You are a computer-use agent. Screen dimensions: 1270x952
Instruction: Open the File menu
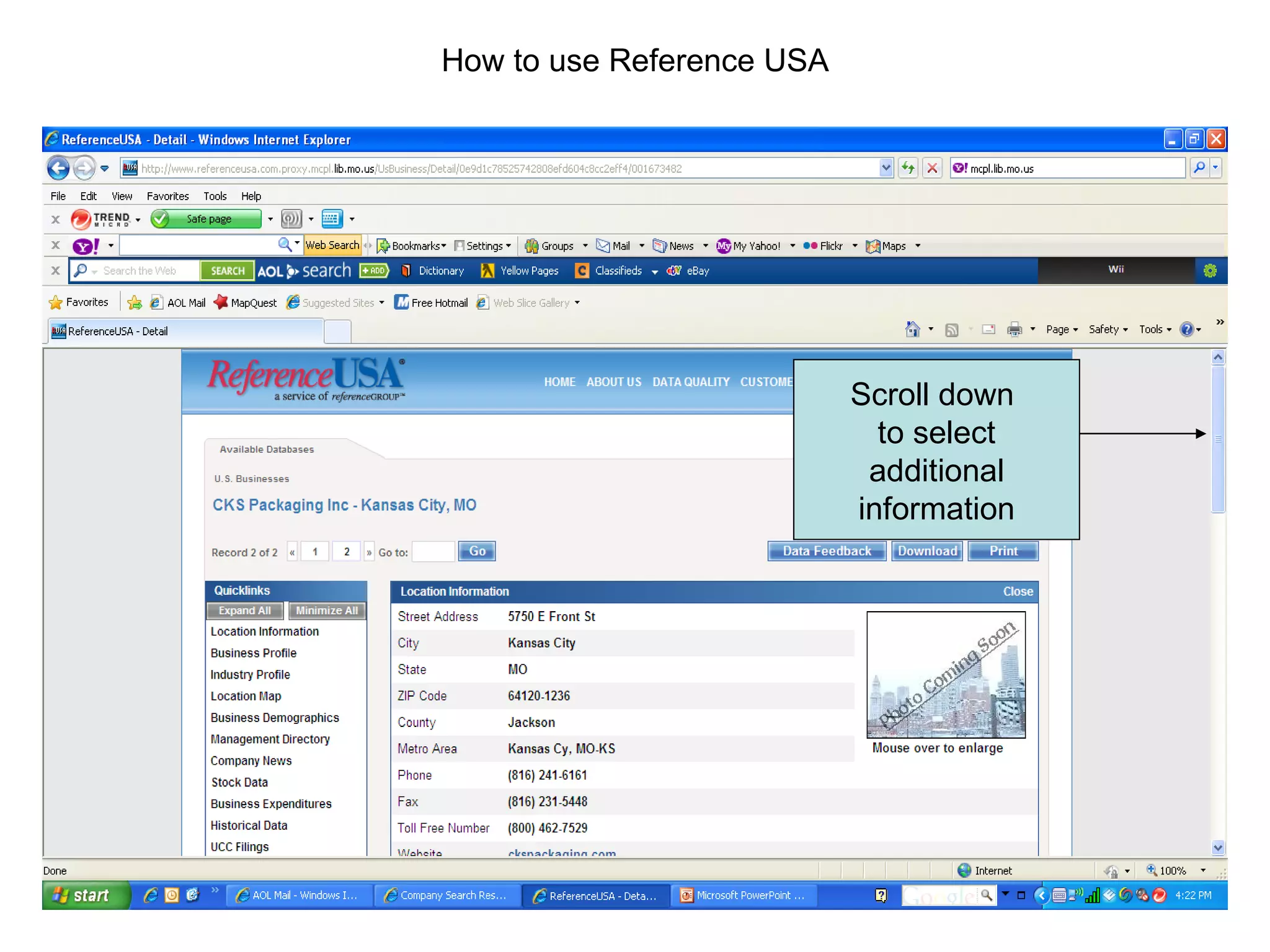click(x=58, y=196)
